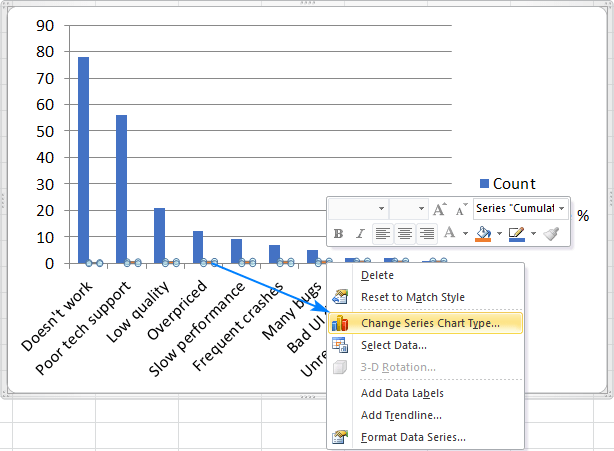Open the font size dropdown
The image size is (614, 451).
coord(420,209)
